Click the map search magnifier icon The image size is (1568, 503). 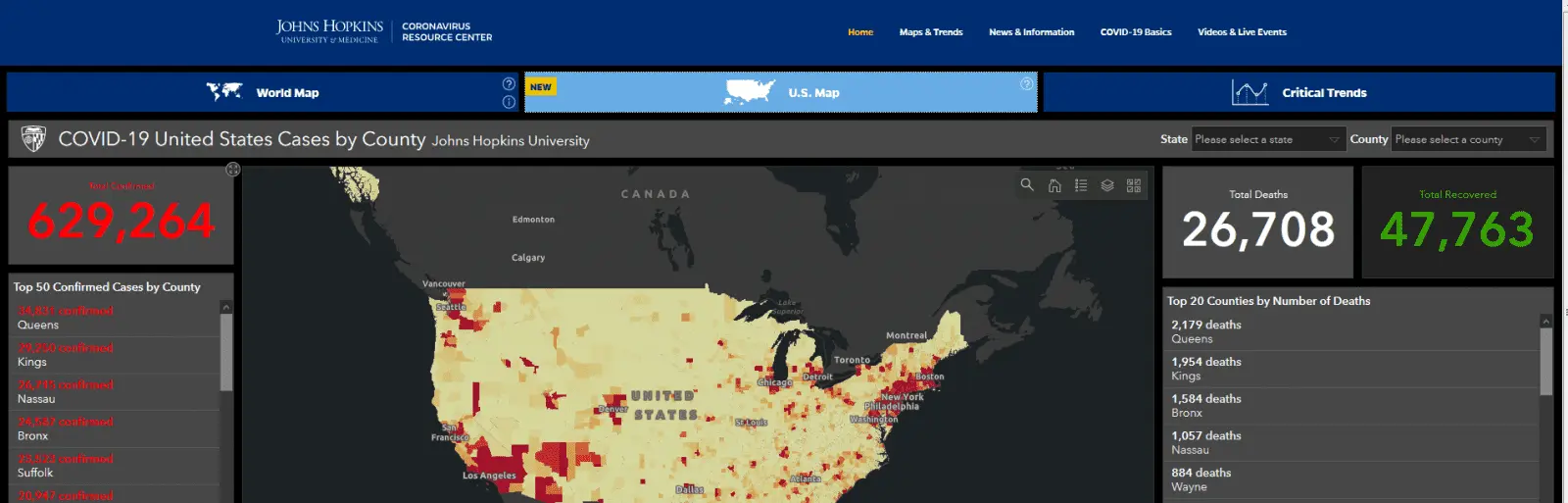tap(1027, 184)
